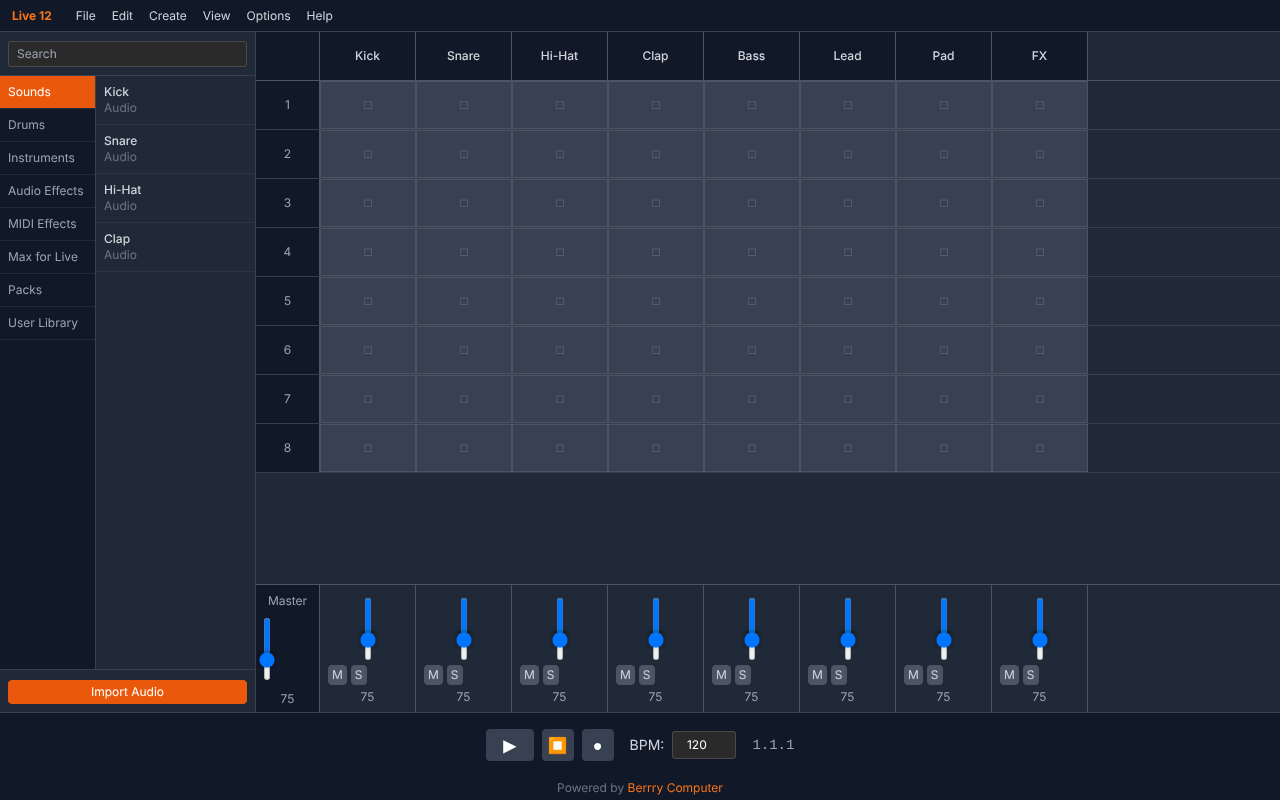This screenshot has height=800, width=1280.
Task: Solo the Pad track with its S button
Action: pyautogui.click(x=934, y=675)
